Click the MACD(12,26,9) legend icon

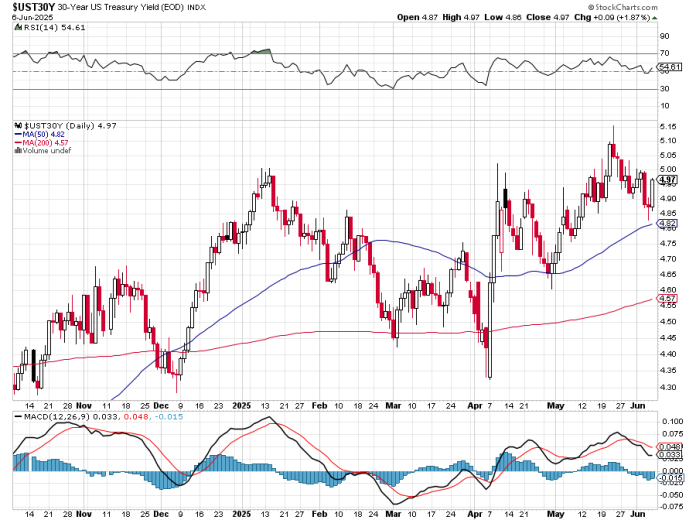point(17,416)
